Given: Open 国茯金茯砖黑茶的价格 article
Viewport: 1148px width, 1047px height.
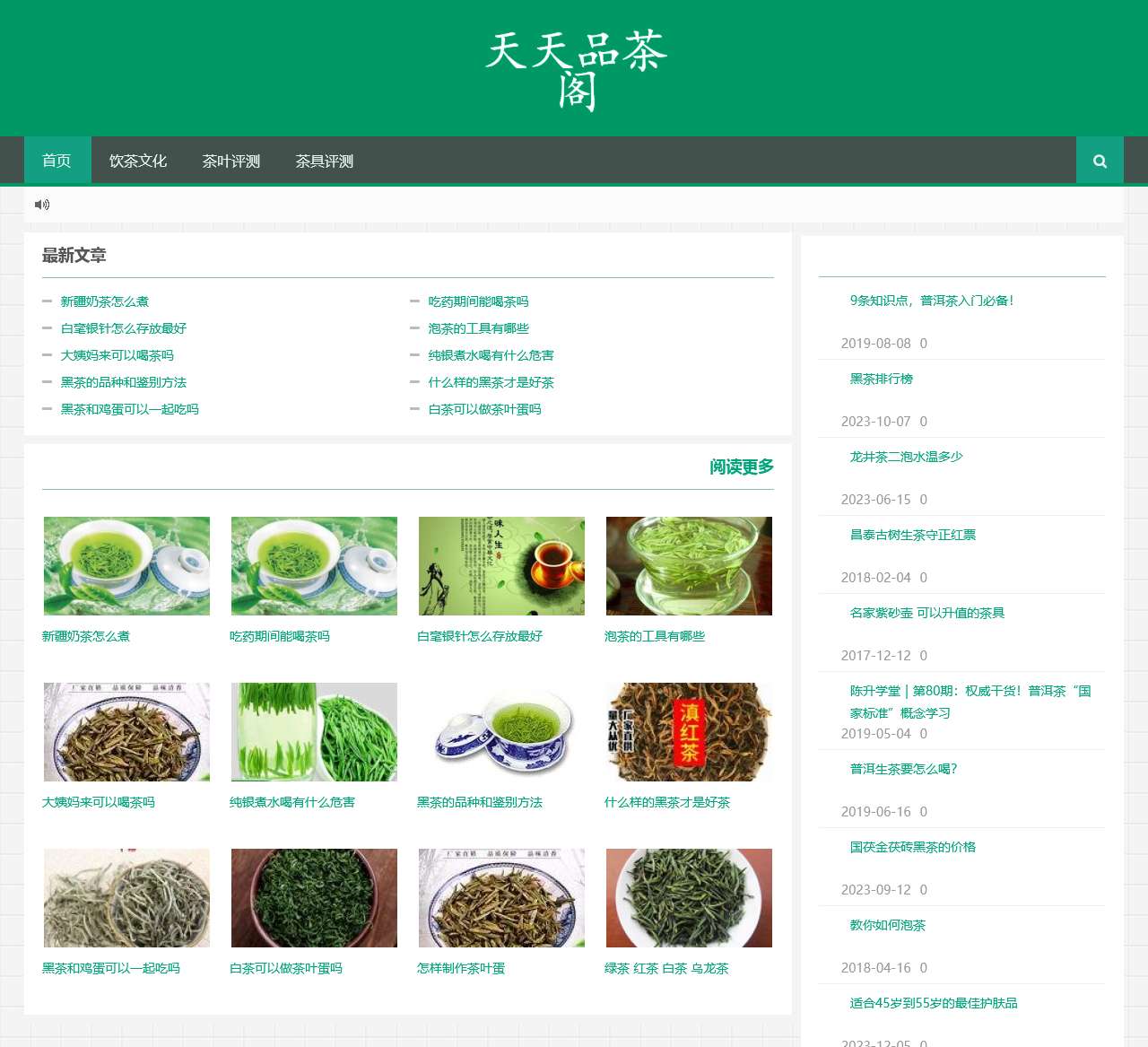Looking at the screenshot, I should tap(911, 847).
